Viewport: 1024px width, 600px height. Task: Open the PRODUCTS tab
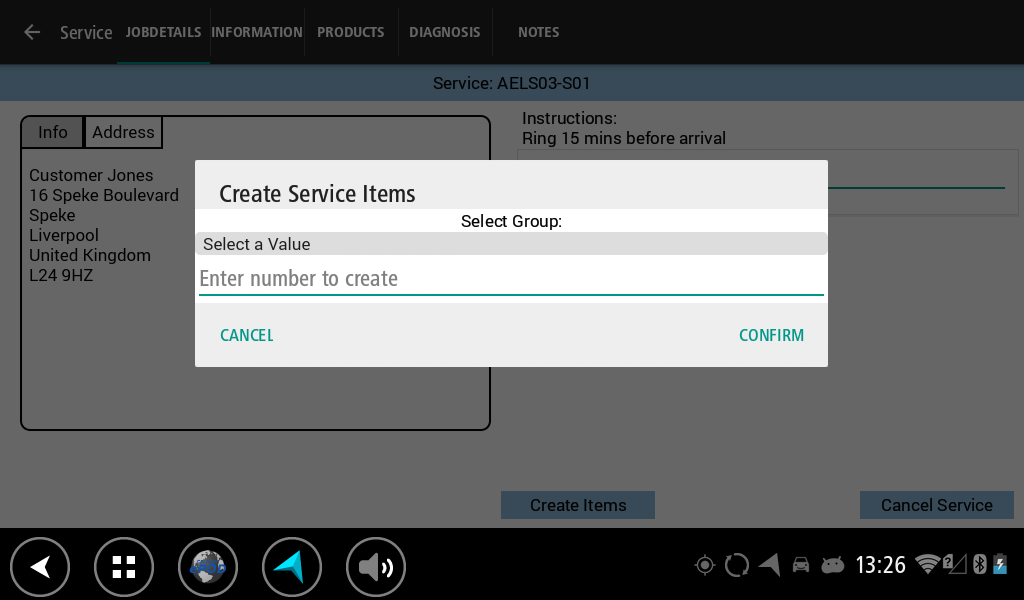point(351,32)
